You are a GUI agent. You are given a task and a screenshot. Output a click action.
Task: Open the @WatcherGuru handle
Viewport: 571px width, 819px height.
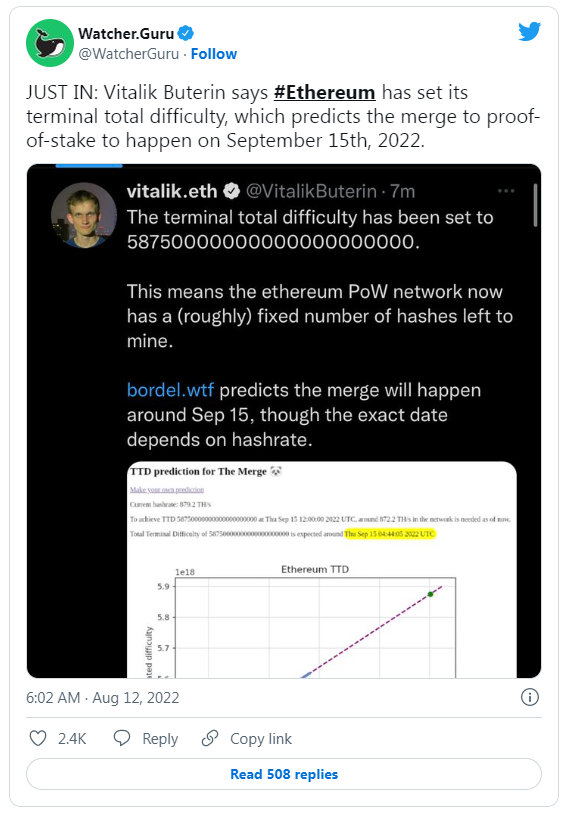coord(129,54)
